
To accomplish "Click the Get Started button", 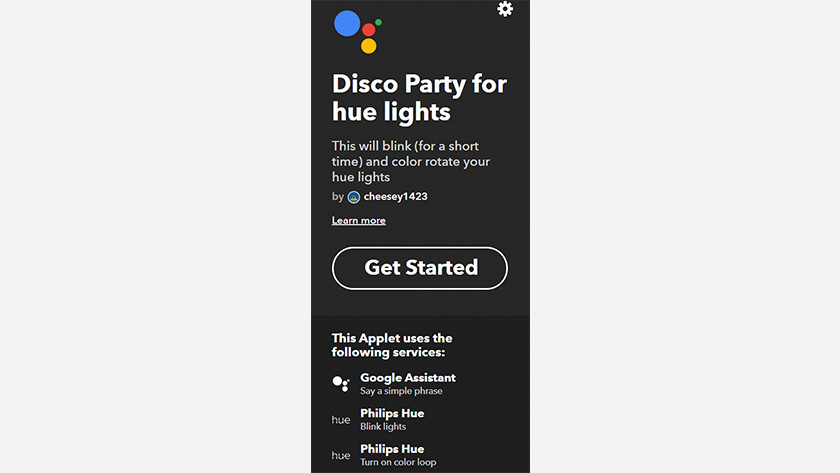I will click(x=419, y=268).
